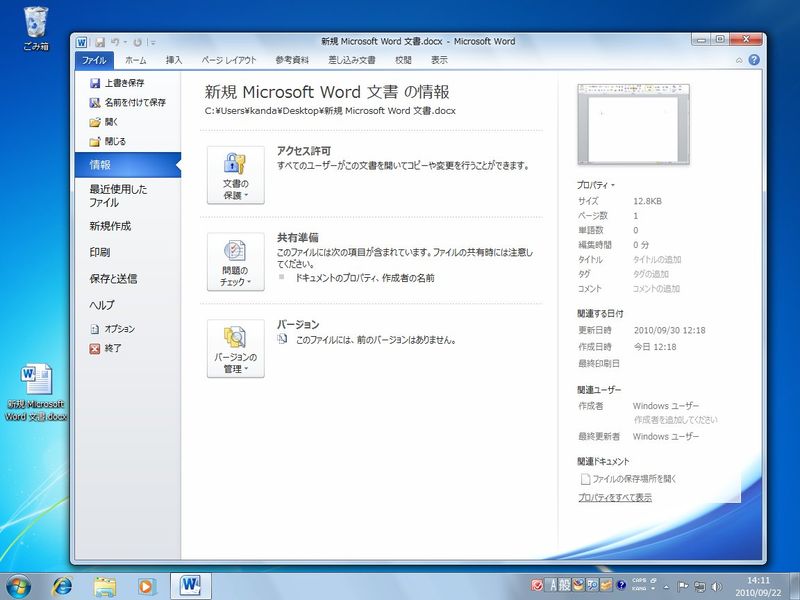Click the document path text

tap(330, 111)
